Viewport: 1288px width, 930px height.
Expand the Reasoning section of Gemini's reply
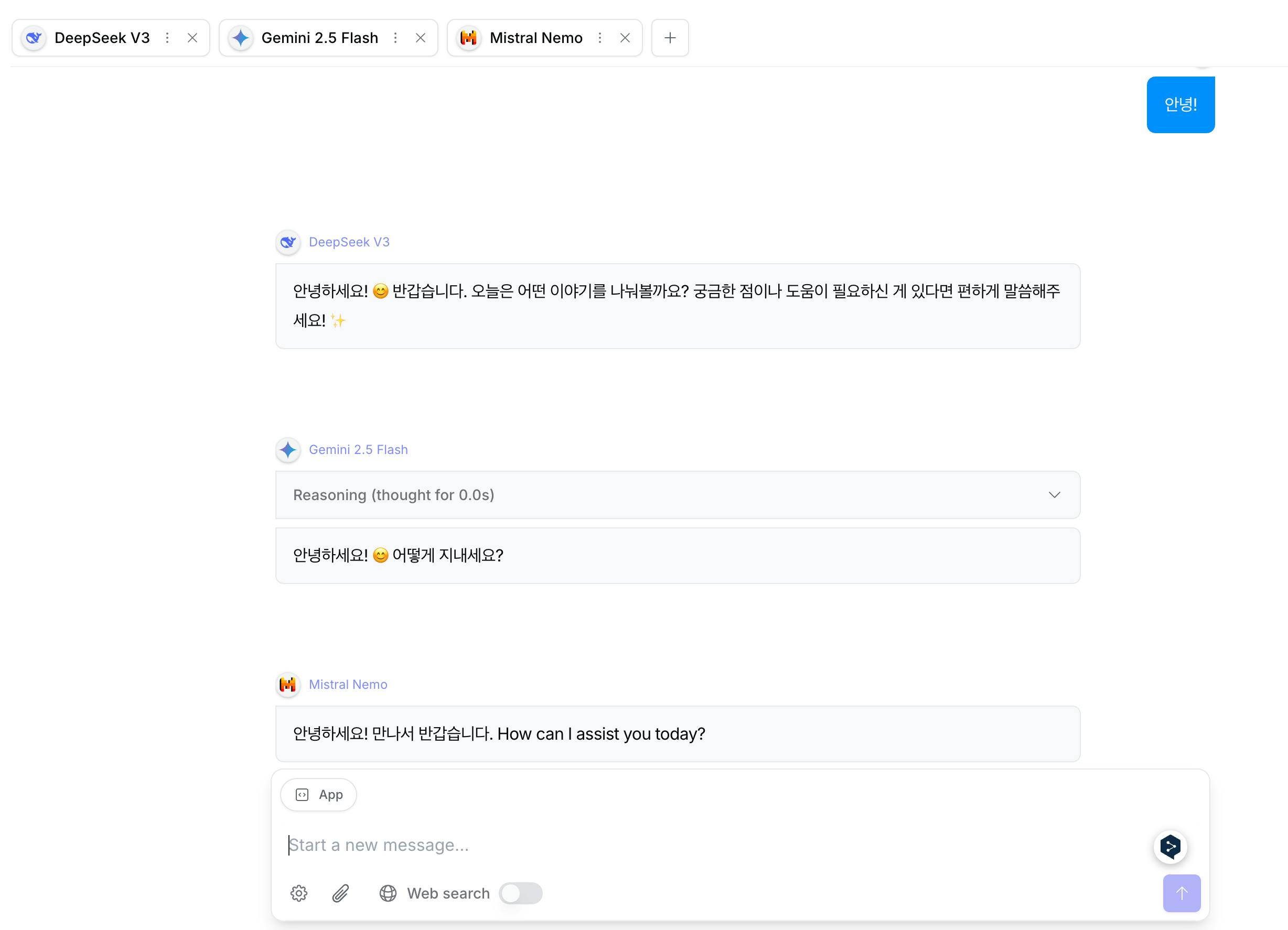[1055, 494]
